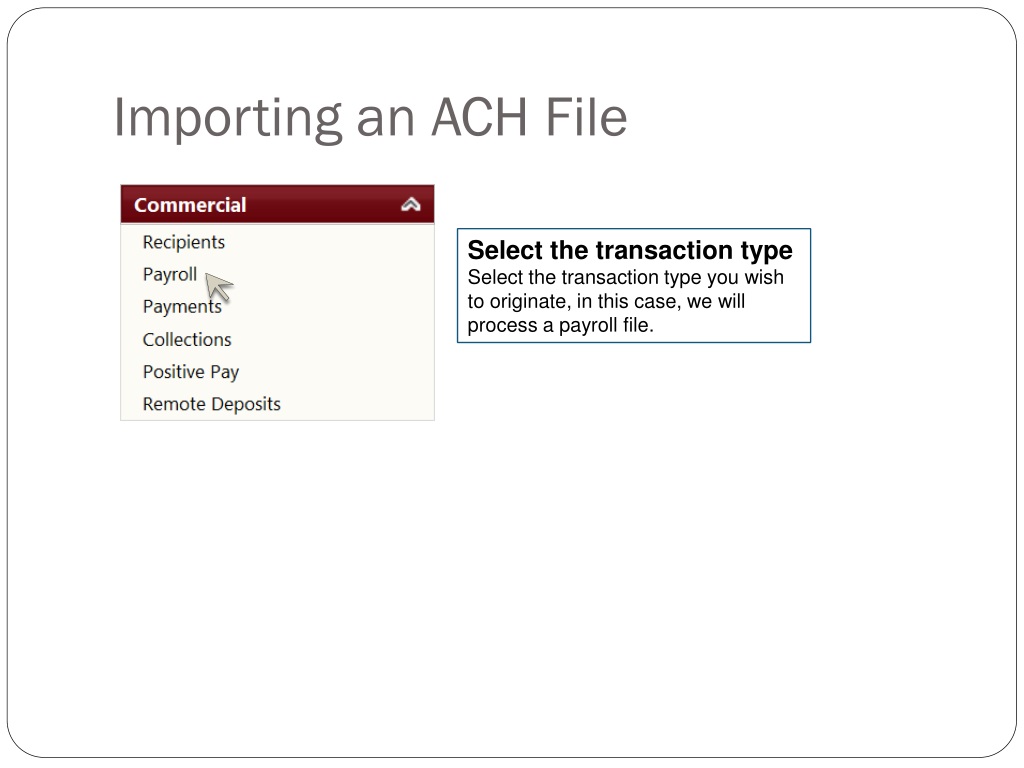
Task: Open the Collections menu entry
Action: tap(187, 340)
